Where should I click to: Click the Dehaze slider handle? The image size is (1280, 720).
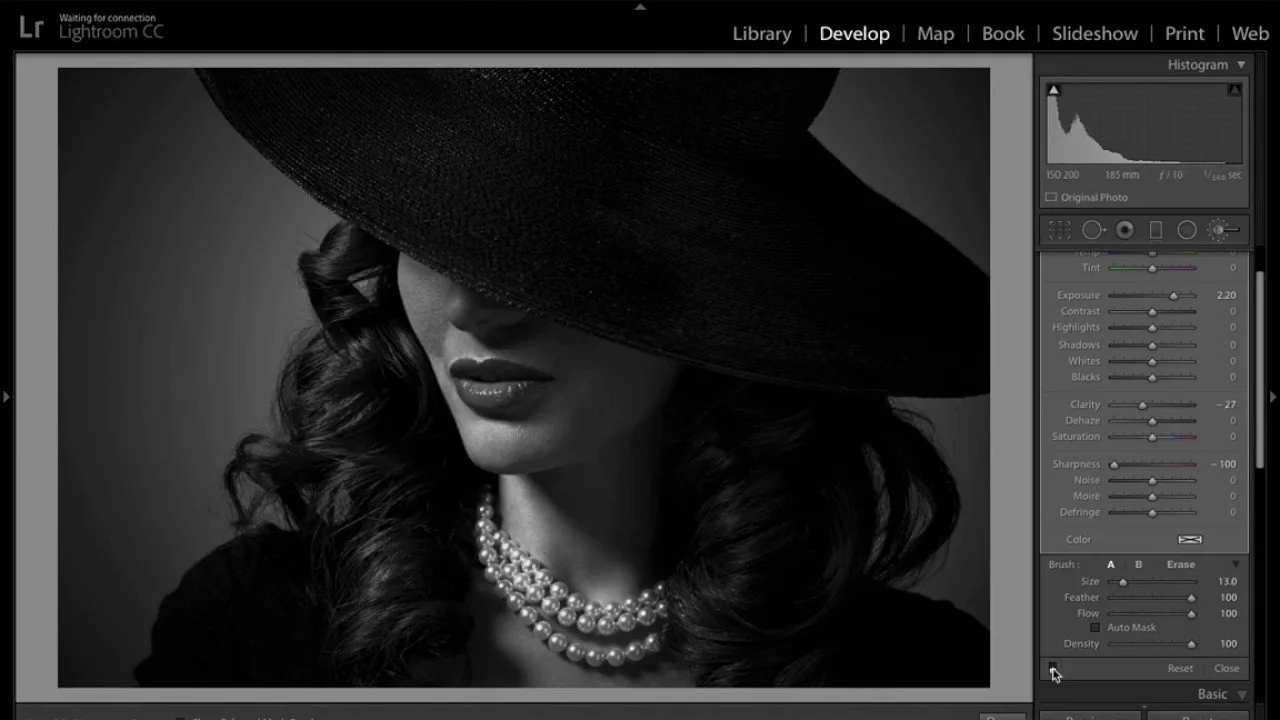(1152, 421)
